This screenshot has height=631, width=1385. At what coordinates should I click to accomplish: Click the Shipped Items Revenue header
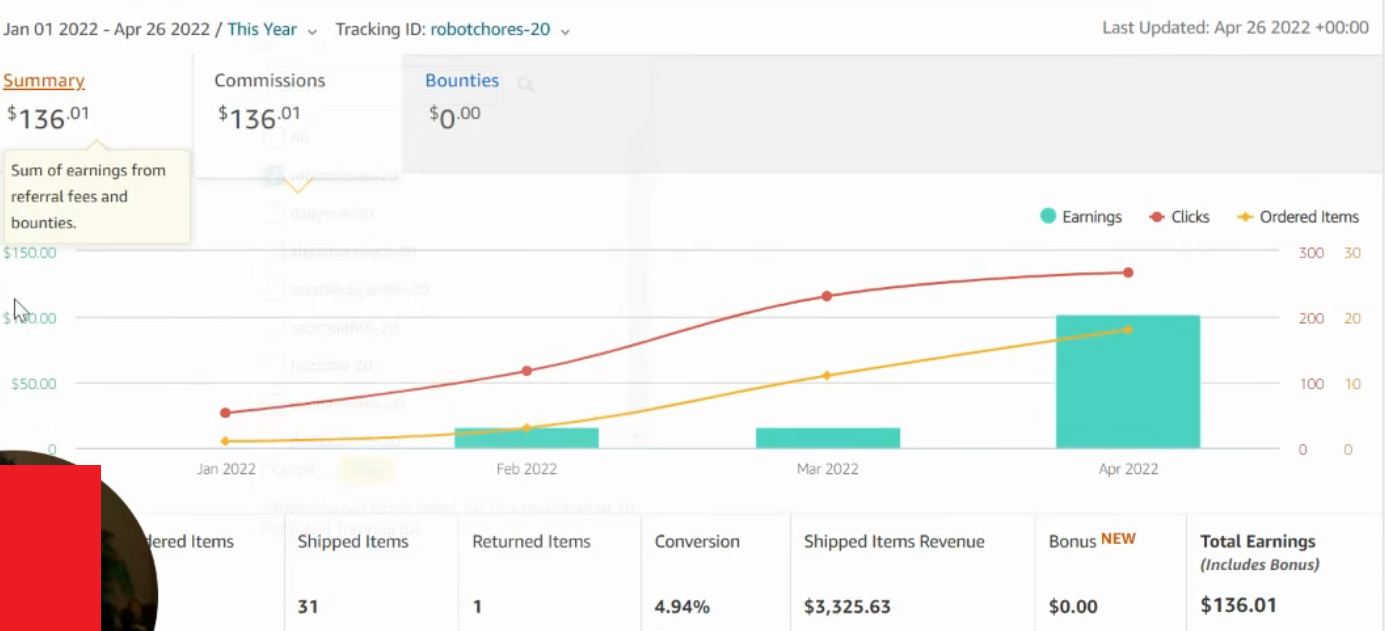tap(894, 542)
